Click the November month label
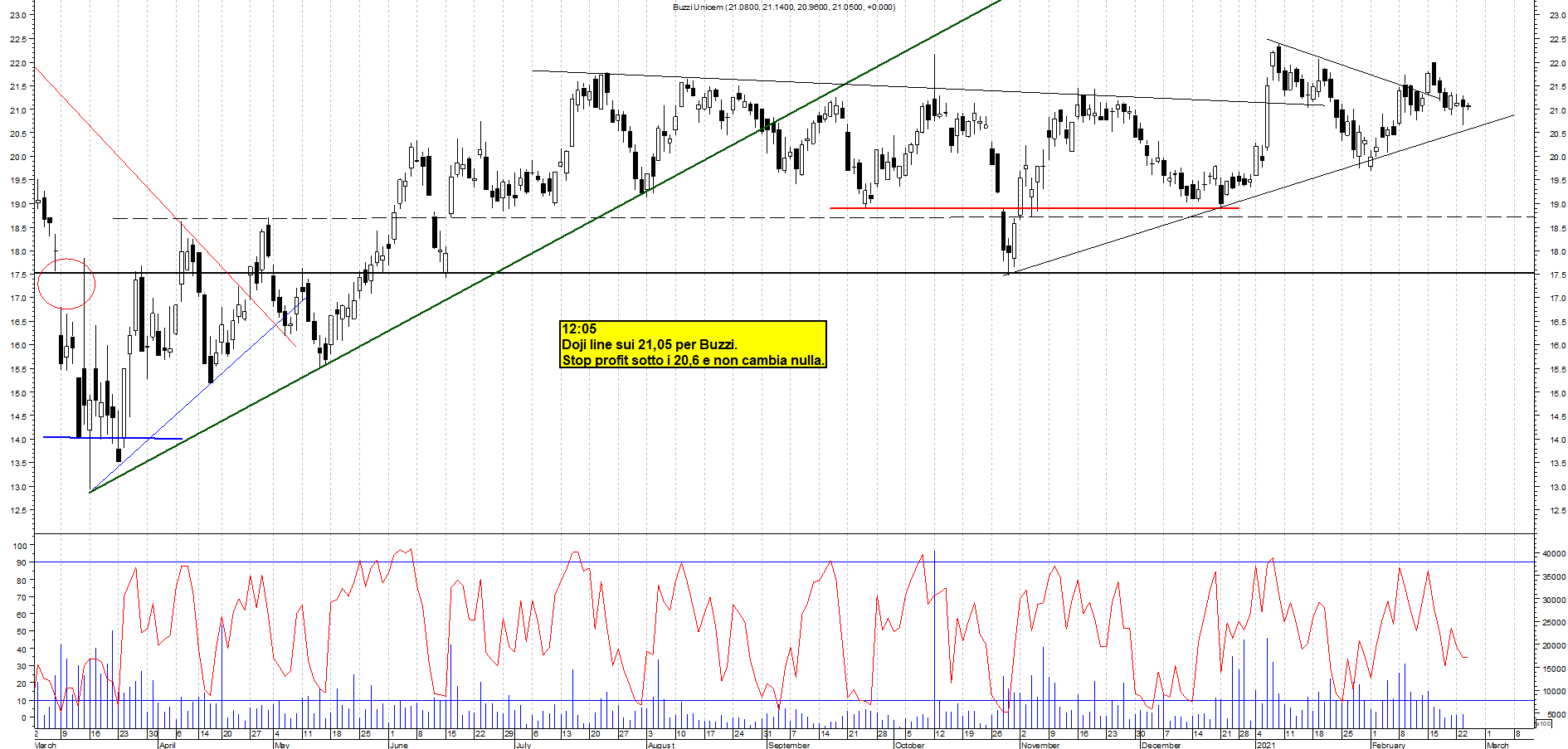The width and height of the screenshot is (1568, 749). click(1040, 745)
